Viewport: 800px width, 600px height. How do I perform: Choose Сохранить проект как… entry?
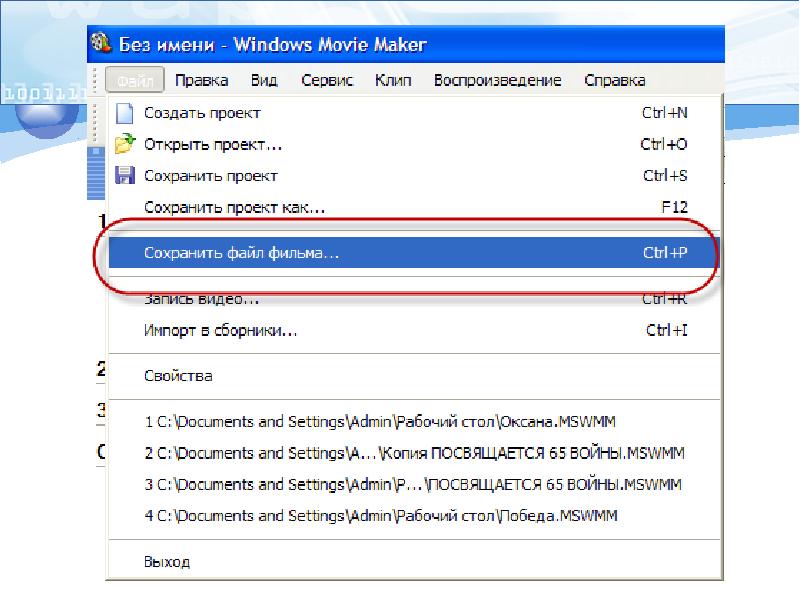(235, 208)
